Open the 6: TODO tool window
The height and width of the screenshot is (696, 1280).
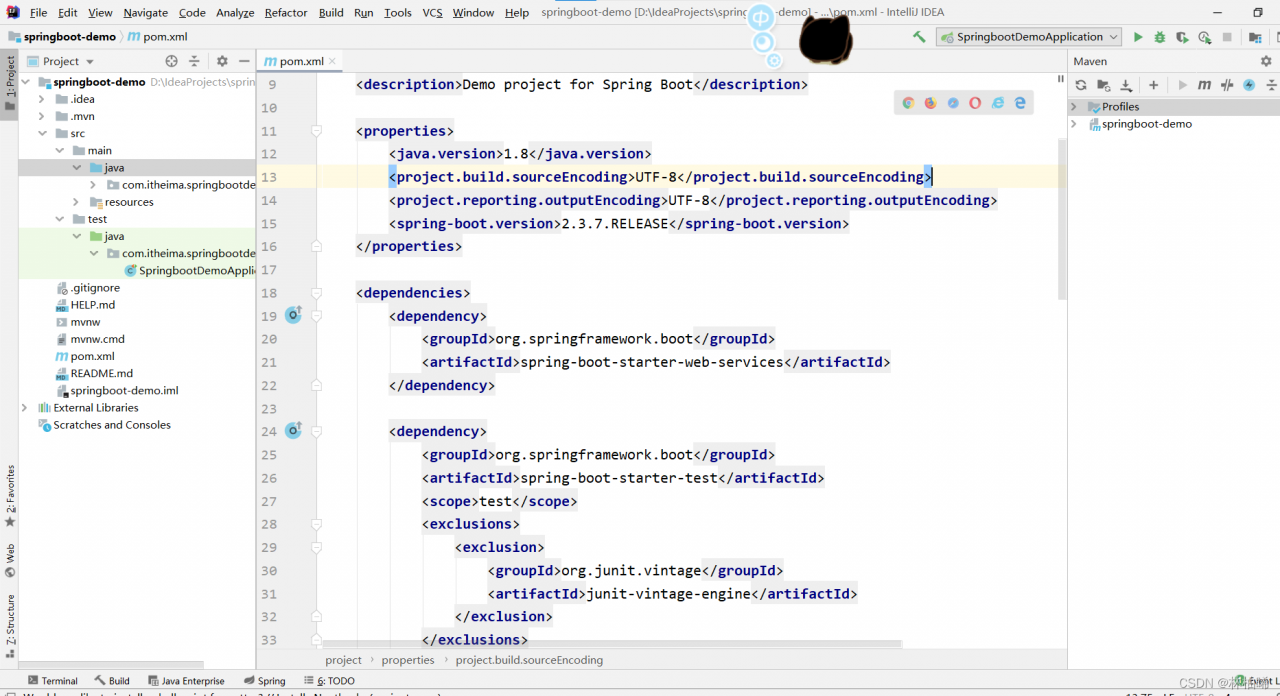click(329, 681)
